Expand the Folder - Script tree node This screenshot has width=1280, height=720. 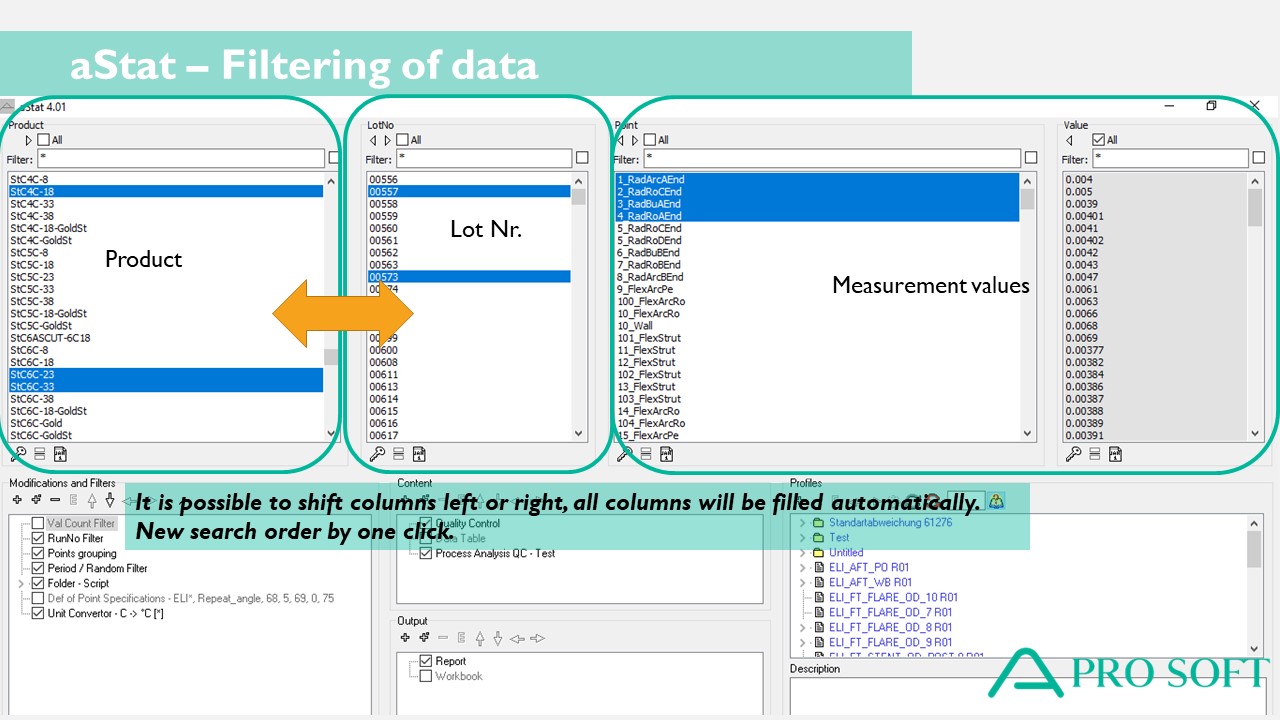pos(21,583)
